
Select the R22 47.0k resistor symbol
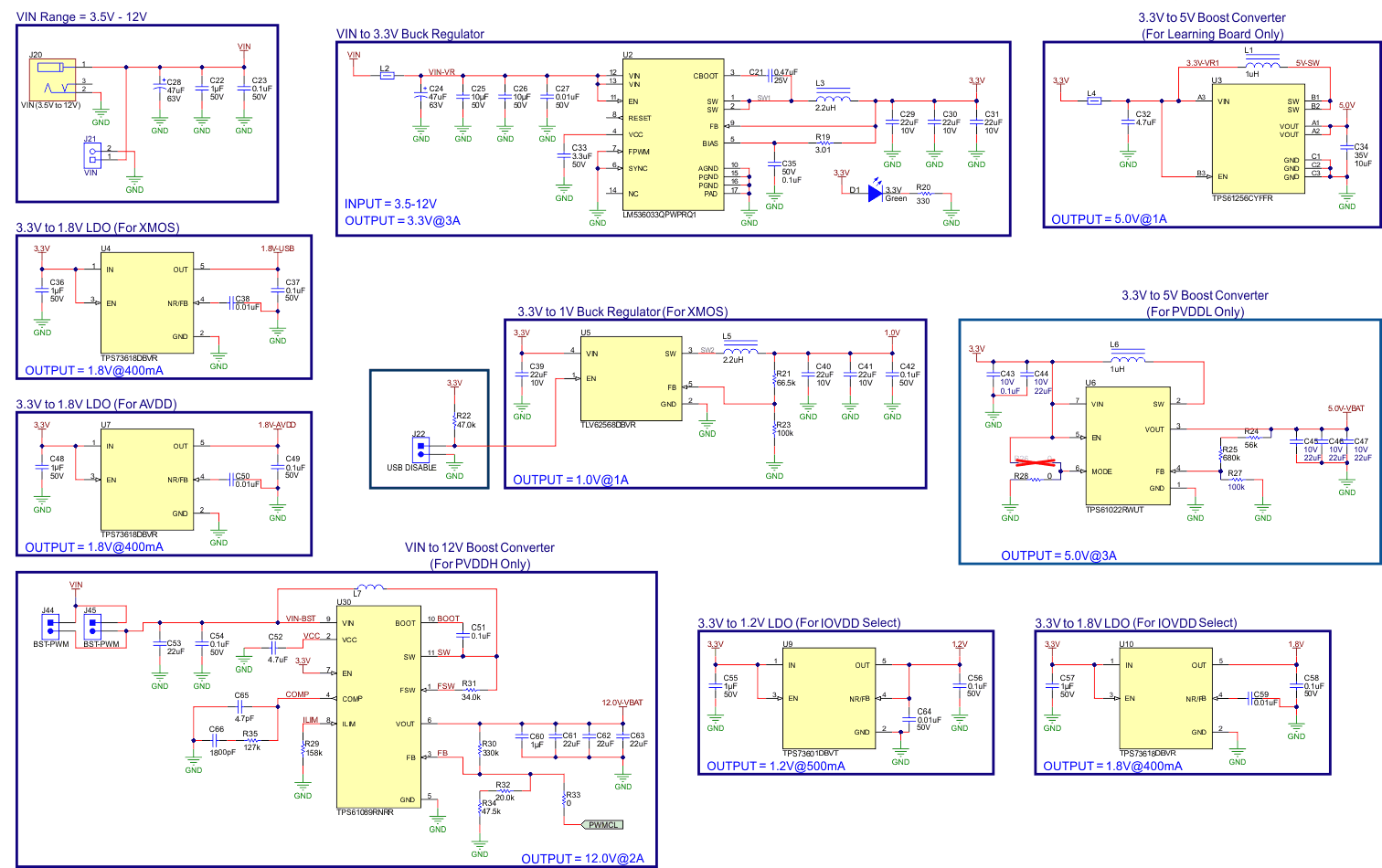tap(454, 420)
